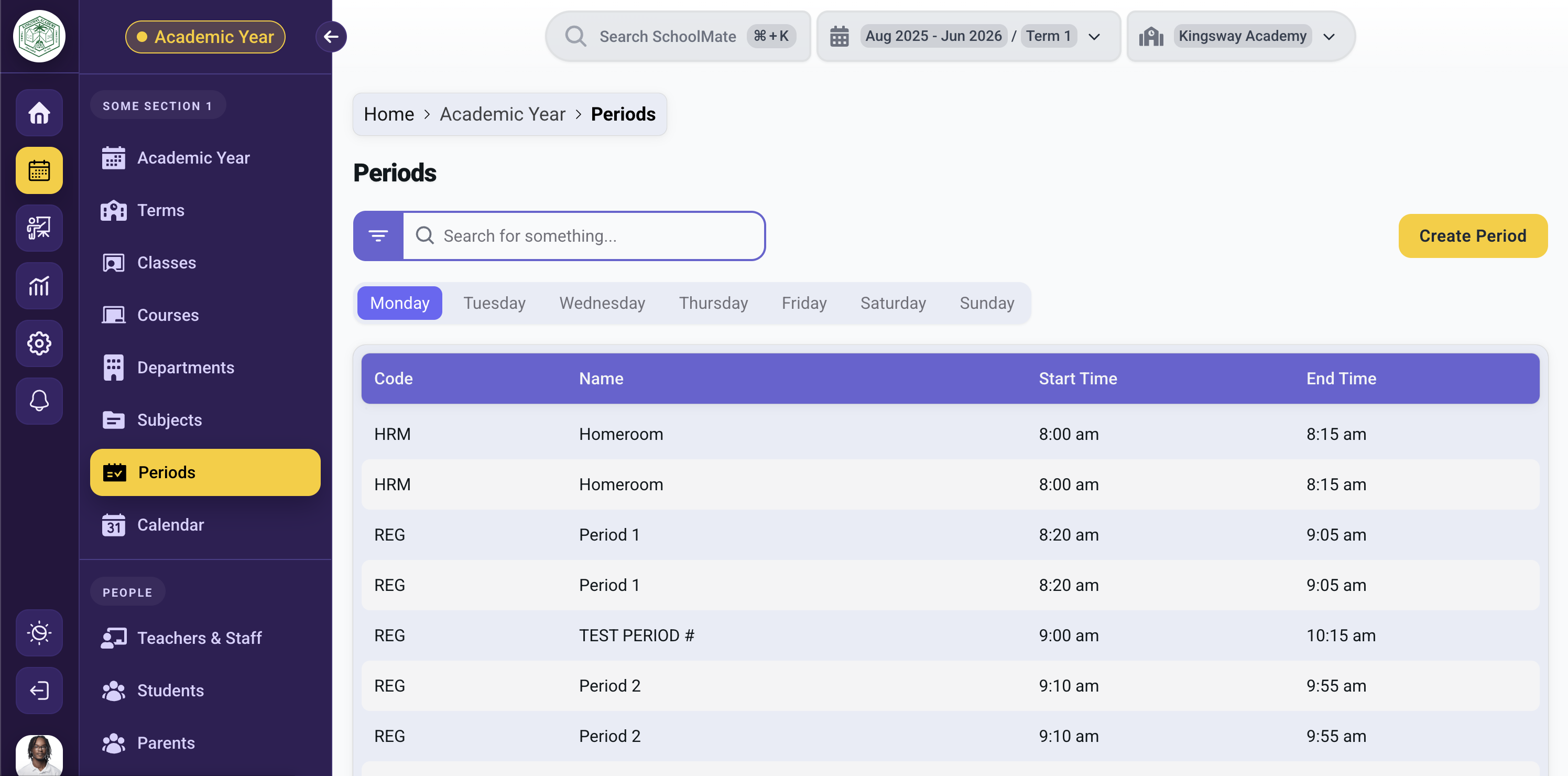Switch to the Wednesday tab

coord(602,303)
